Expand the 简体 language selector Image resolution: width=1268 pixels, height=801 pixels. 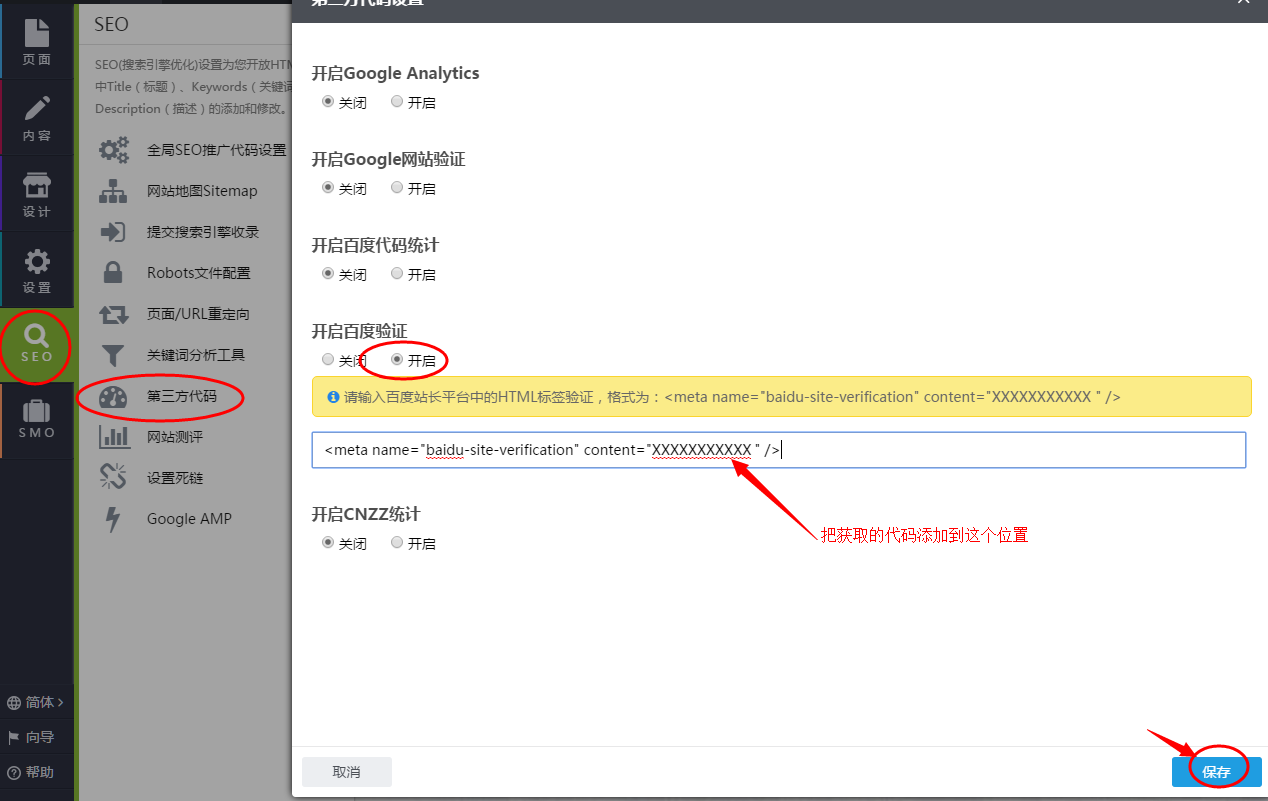tap(36, 702)
